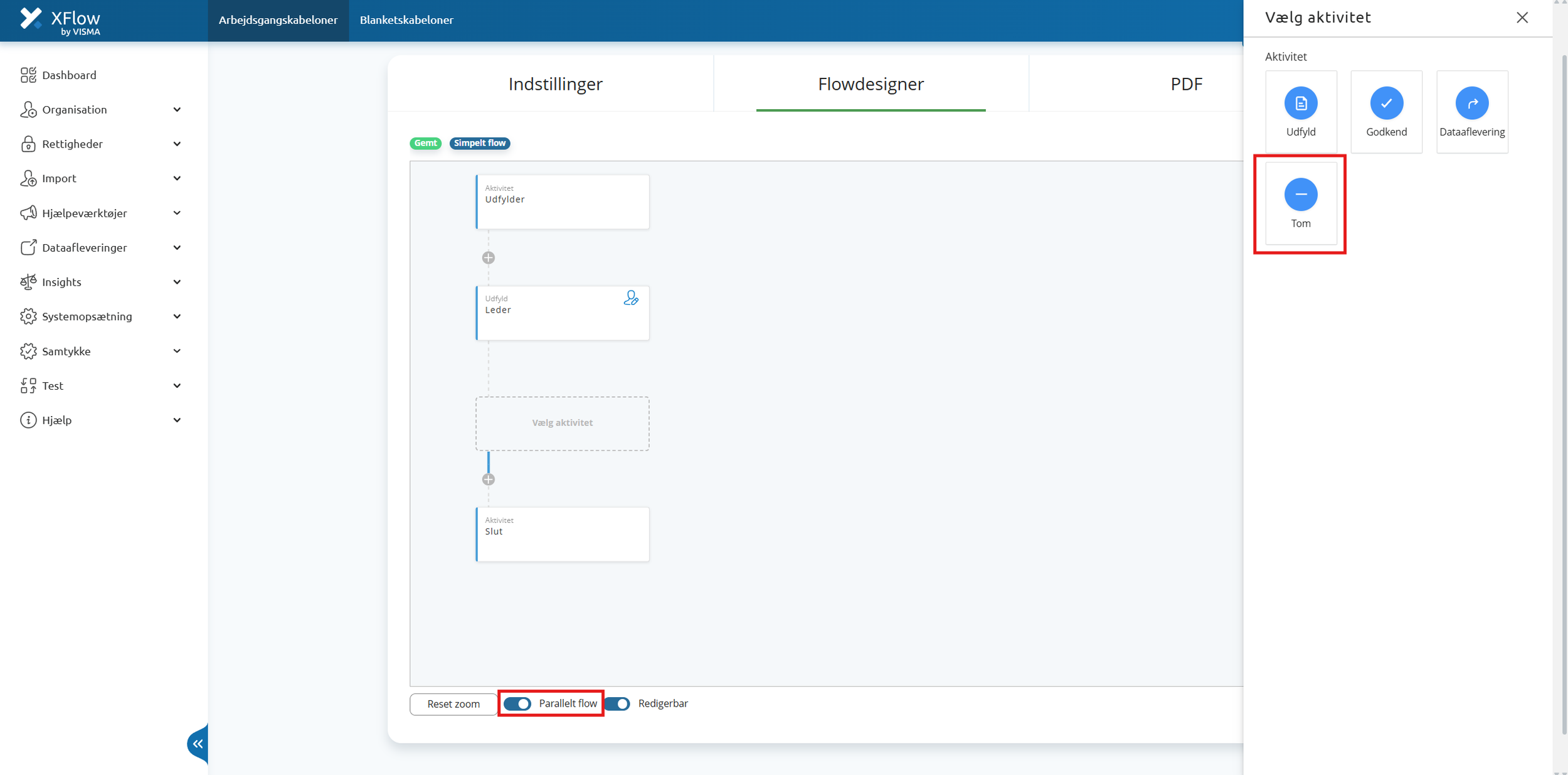Pick the Dataaflevering activity icon
1568x775 pixels.
click(x=1471, y=104)
